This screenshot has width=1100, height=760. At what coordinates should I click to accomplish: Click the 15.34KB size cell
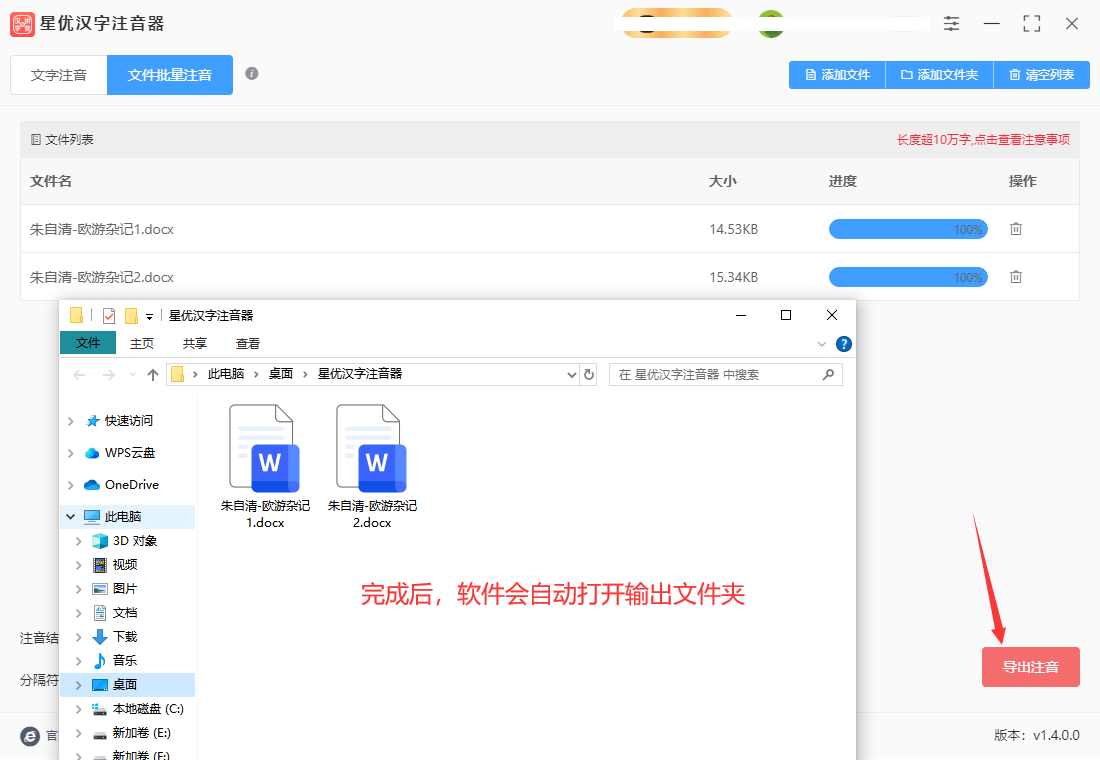coord(733,277)
